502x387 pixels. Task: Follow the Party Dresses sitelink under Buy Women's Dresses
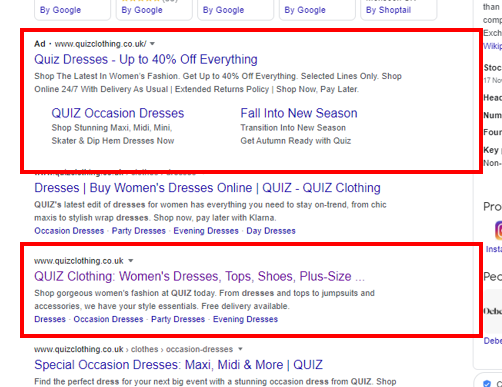point(139,231)
